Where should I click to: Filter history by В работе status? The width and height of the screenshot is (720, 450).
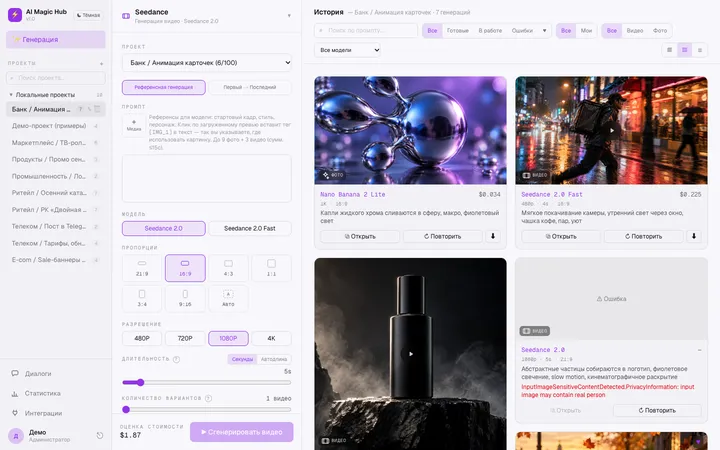point(490,31)
